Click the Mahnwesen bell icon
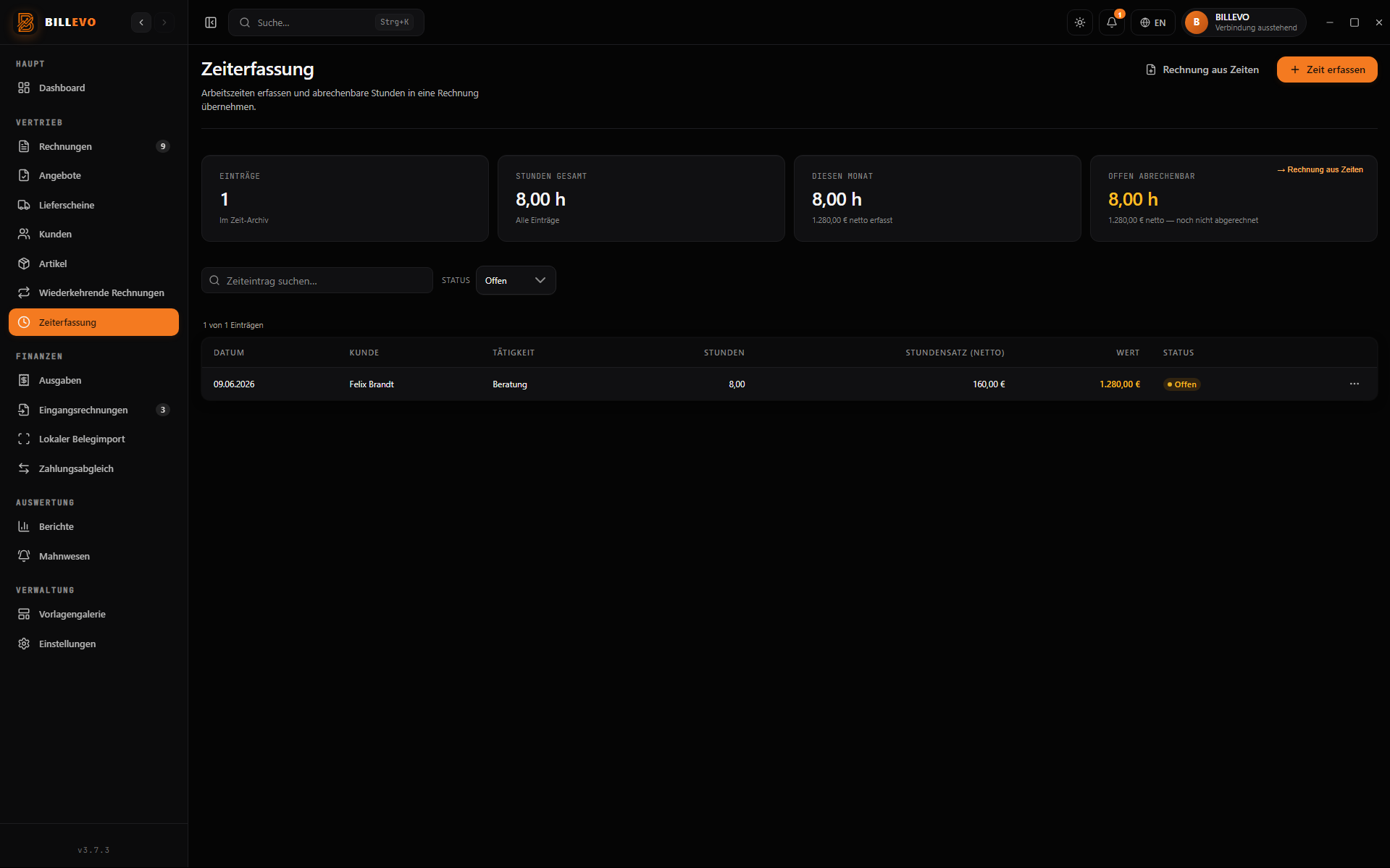 coord(24,556)
